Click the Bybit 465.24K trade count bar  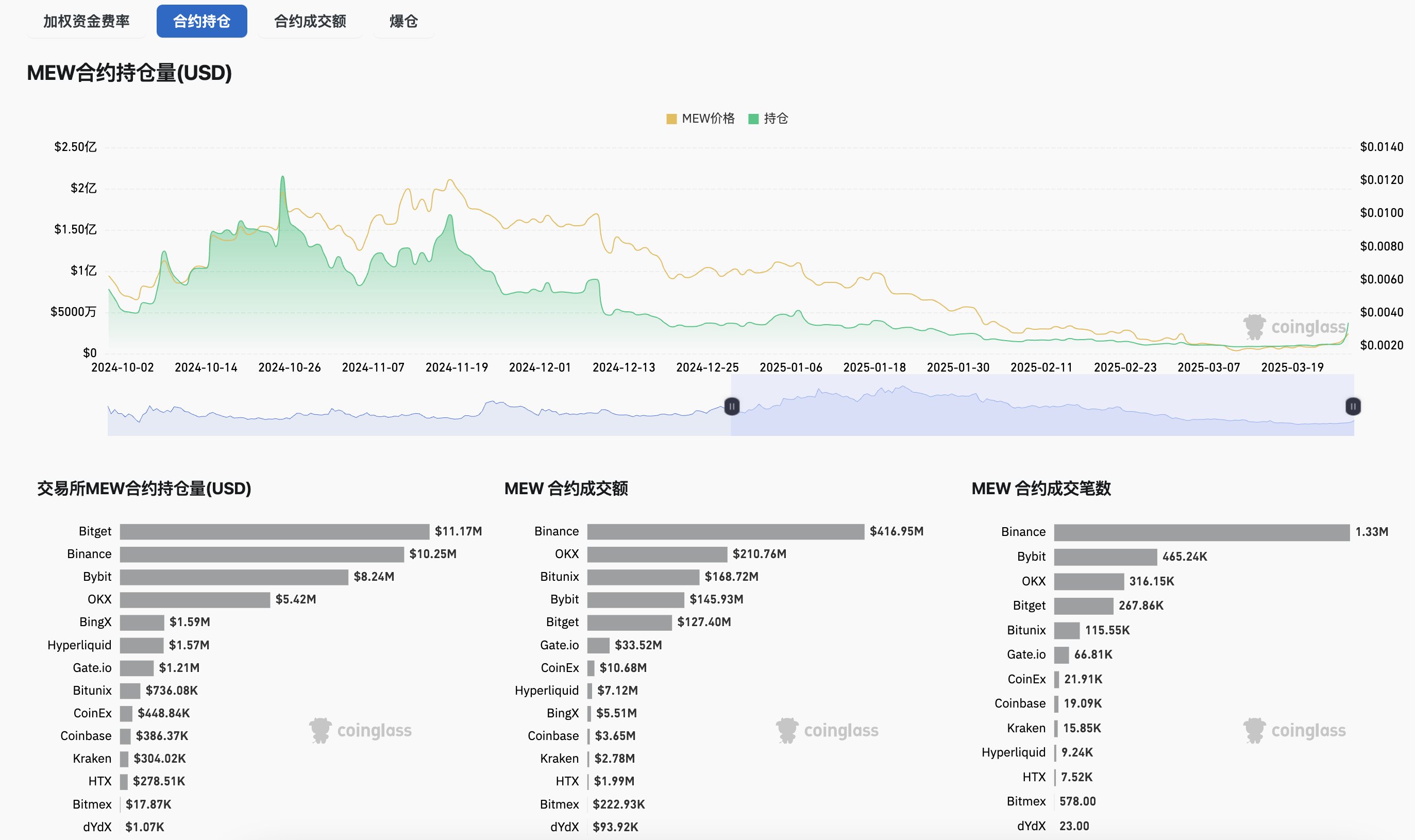click(1105, 557)
